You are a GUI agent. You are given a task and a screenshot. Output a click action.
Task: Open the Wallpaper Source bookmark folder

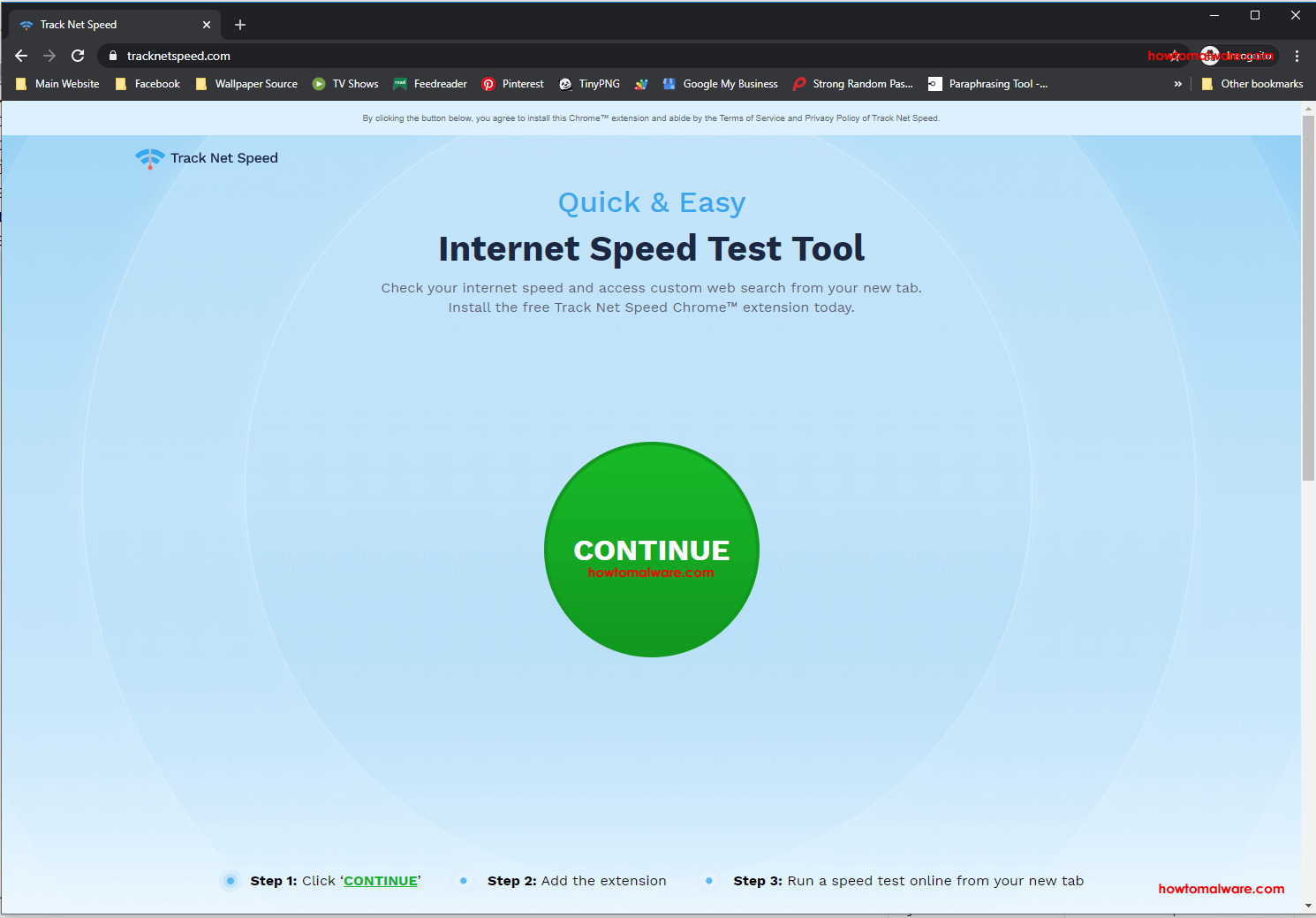(x=246, y=84)
